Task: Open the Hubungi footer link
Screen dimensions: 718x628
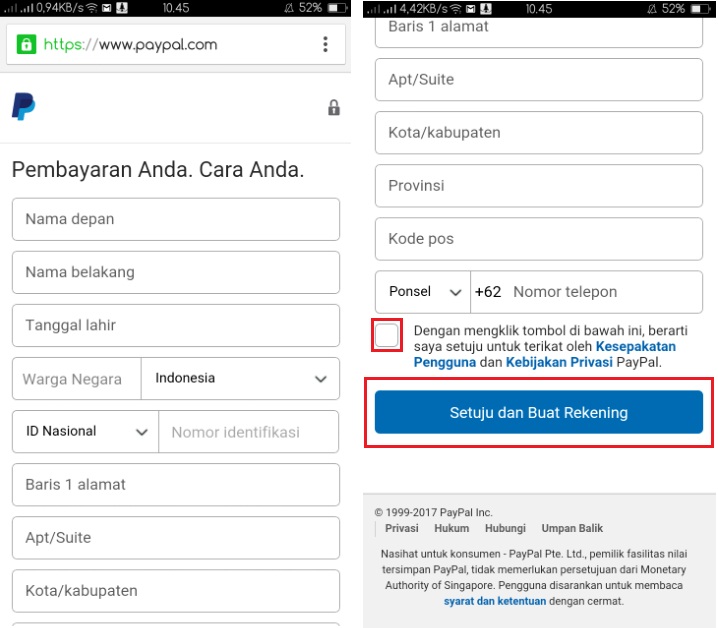Action: tap(505, 529)
